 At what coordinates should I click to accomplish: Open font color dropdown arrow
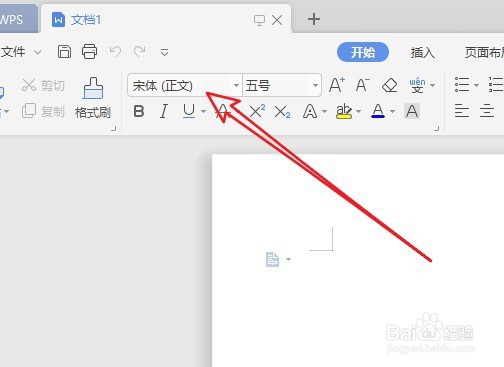pyautogui.click(x=392, y=111)
